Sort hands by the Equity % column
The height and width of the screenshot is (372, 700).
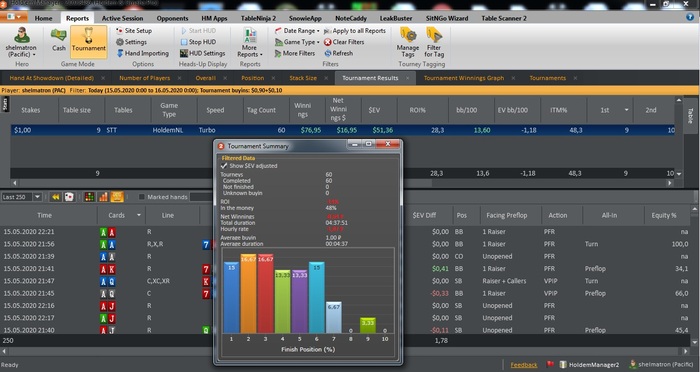point(664,215)
